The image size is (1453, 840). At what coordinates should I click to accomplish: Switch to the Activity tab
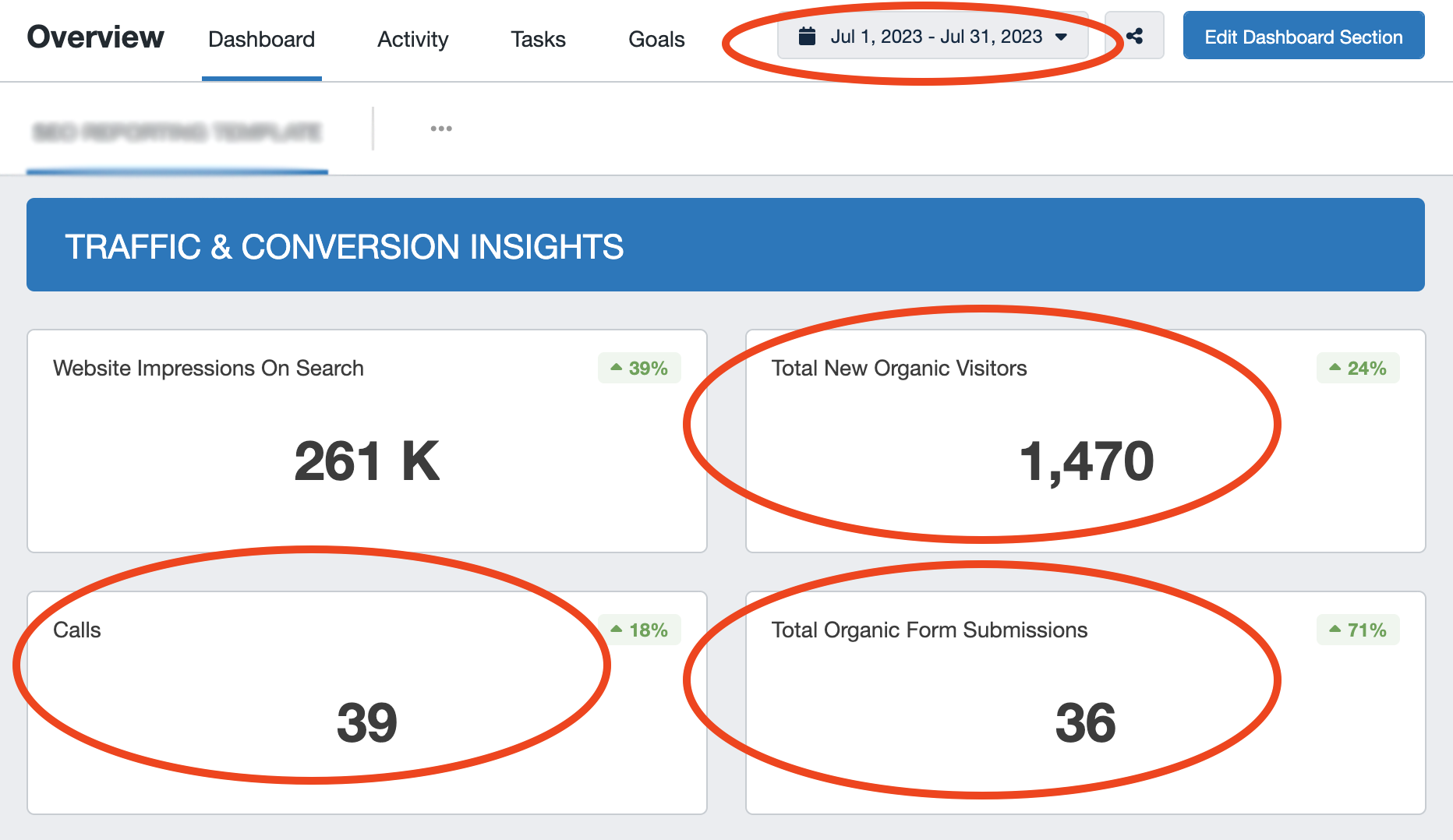[x=412, y=39]
